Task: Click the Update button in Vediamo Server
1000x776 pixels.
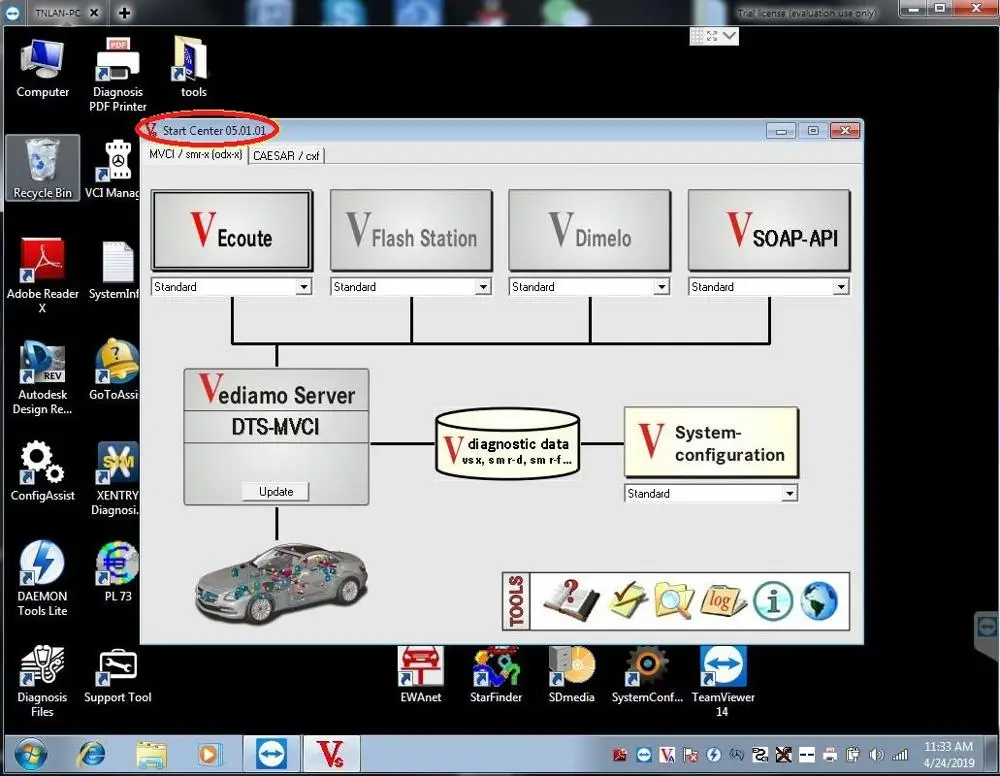Action: coord(276,492)
